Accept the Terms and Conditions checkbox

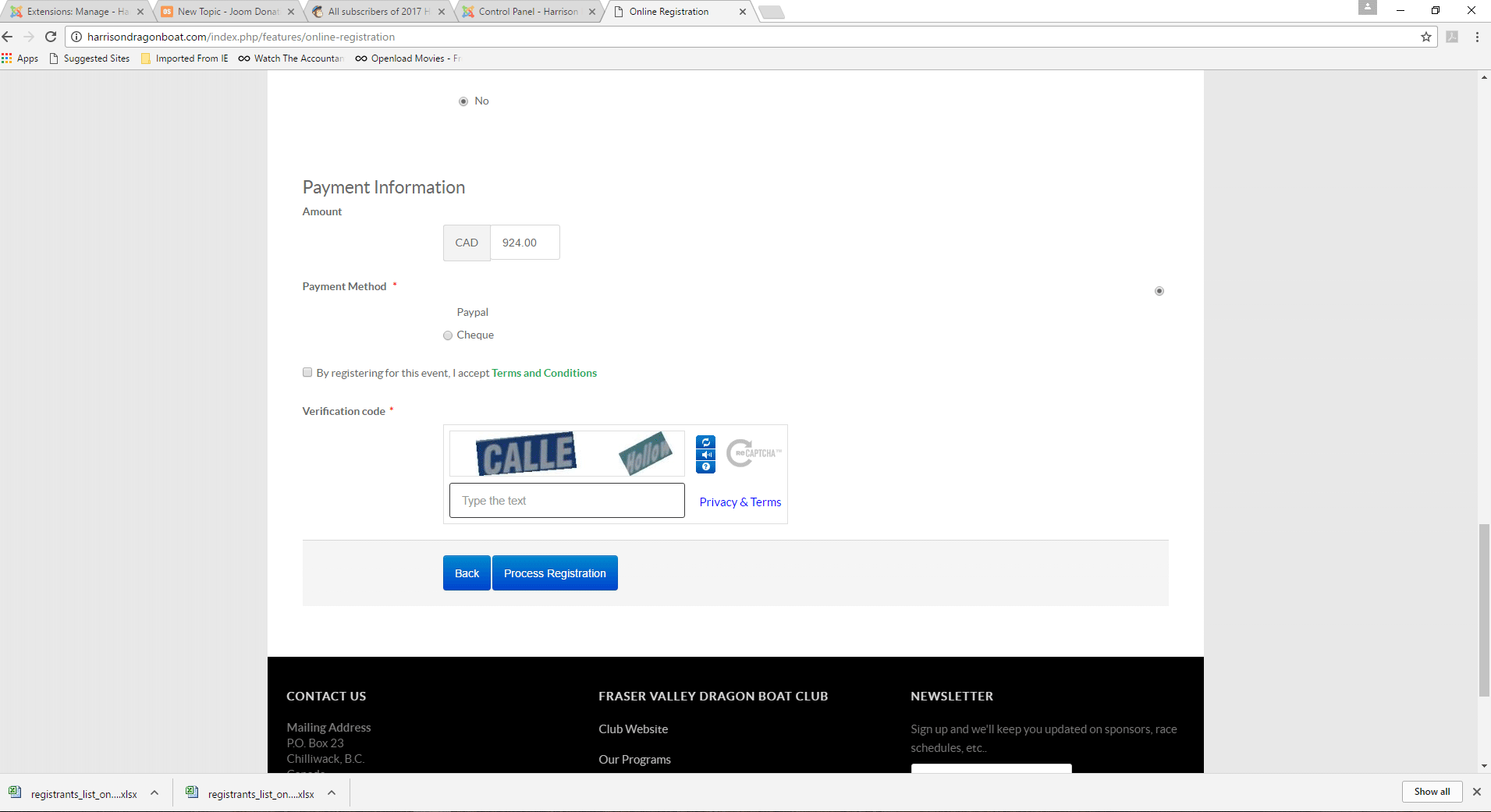307,373
